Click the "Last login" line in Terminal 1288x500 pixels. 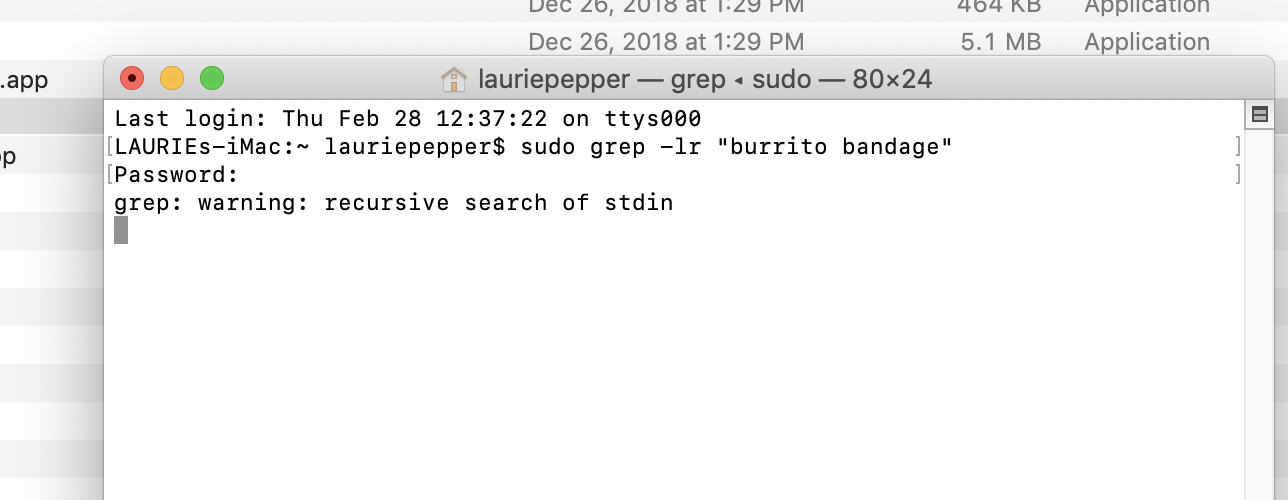(408, 118)
